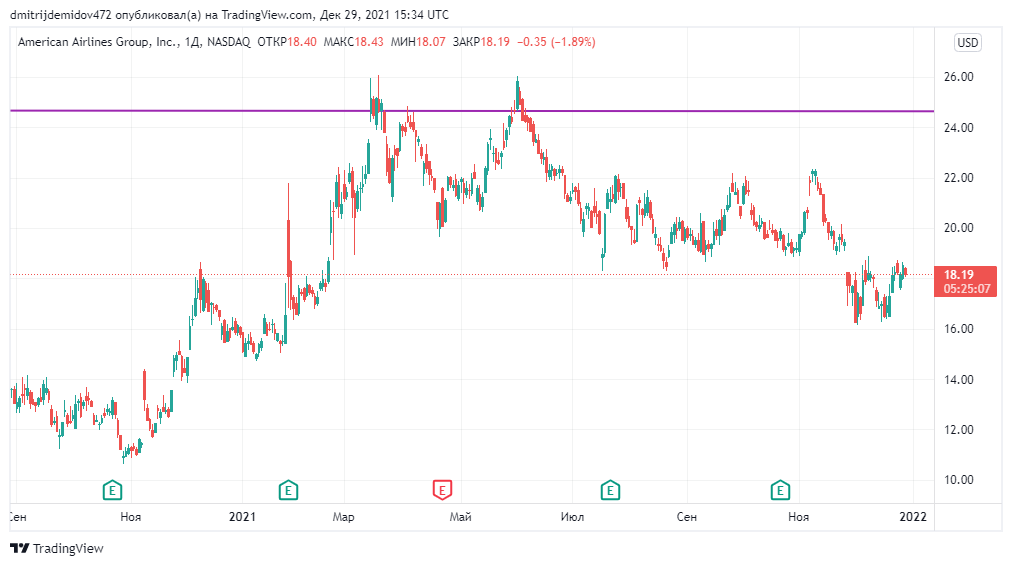Click the high value 18.43
1012x566 pixels.
pyautogui.click(x=369, y=42)
